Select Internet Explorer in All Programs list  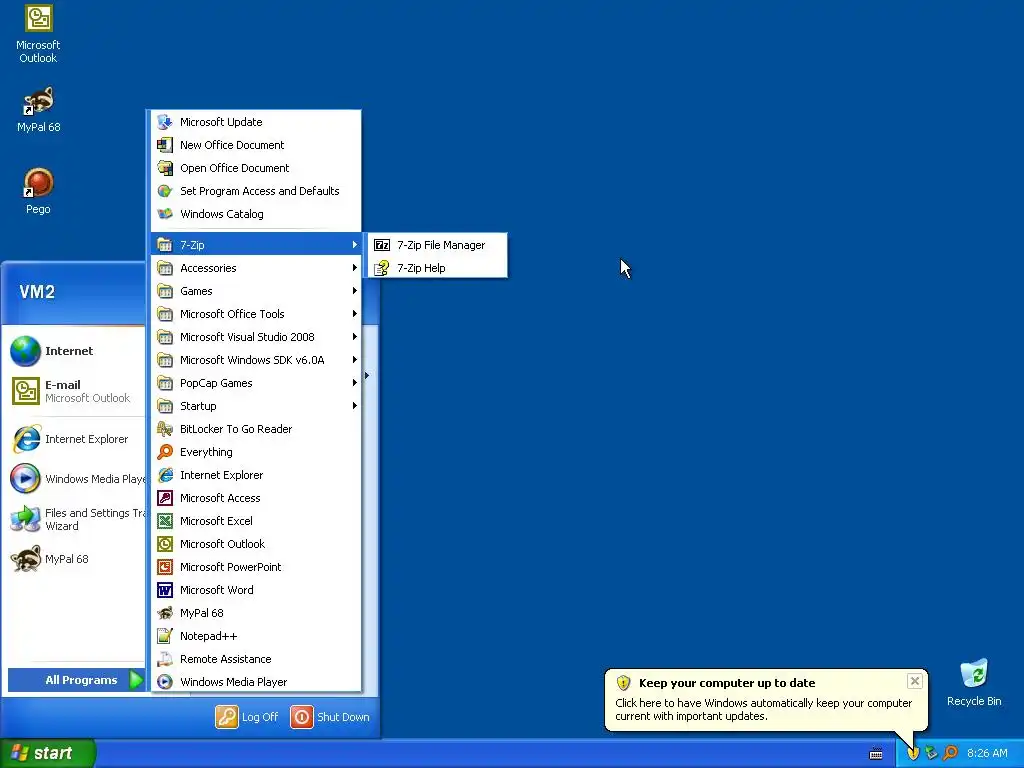[x=256, y=475]
